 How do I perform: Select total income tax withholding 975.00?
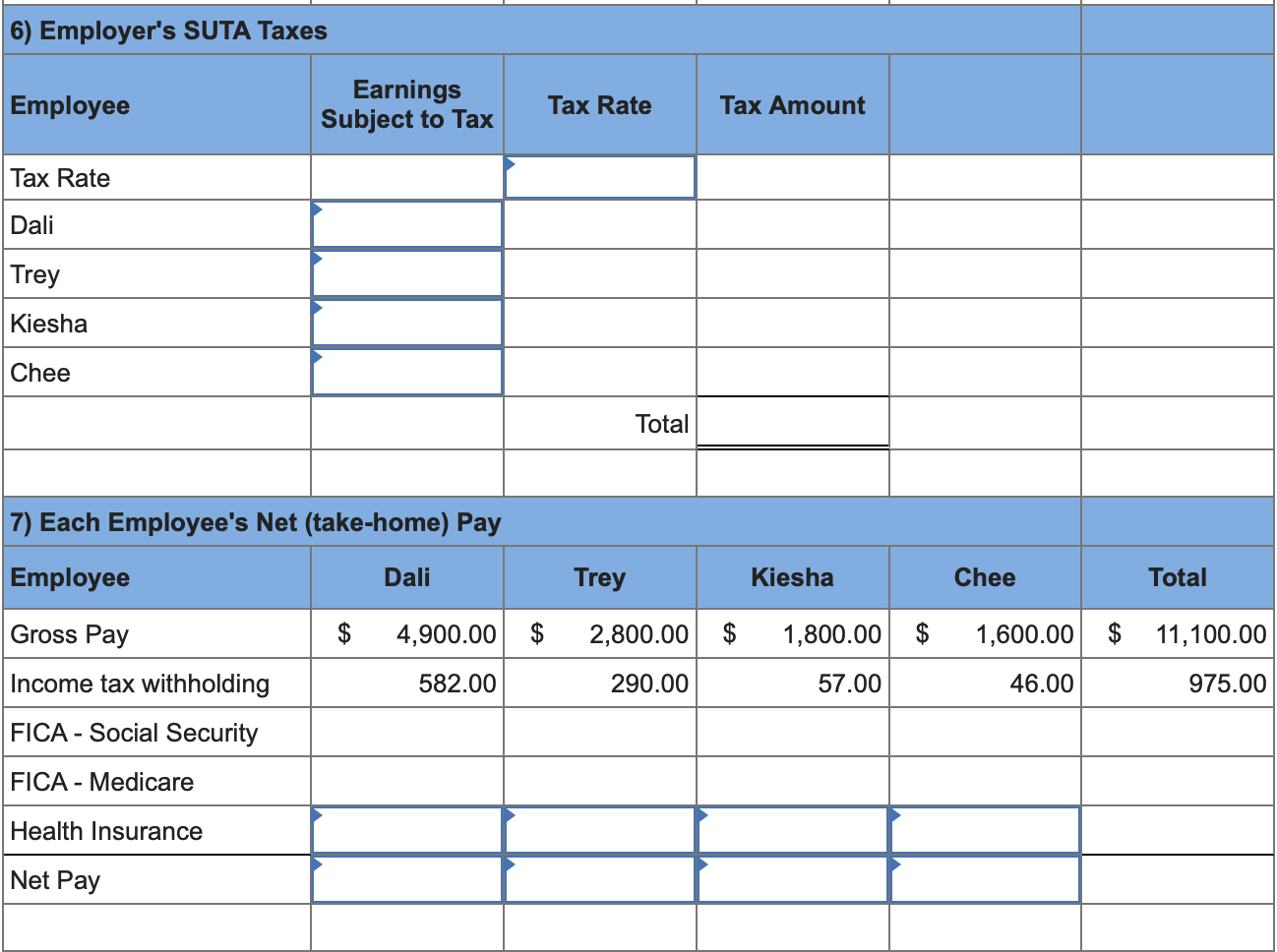[x=1228, y=684]
